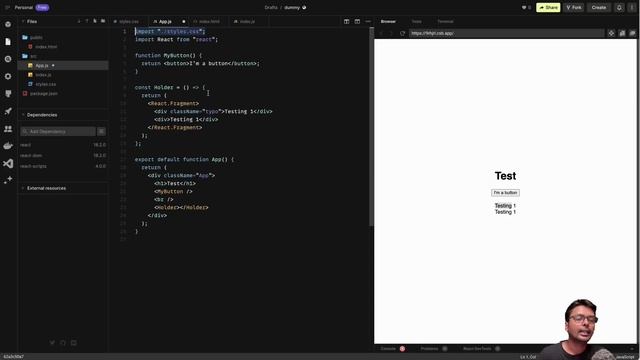
Task: Switch to the Terminal tab
Action: pos(445,21)
